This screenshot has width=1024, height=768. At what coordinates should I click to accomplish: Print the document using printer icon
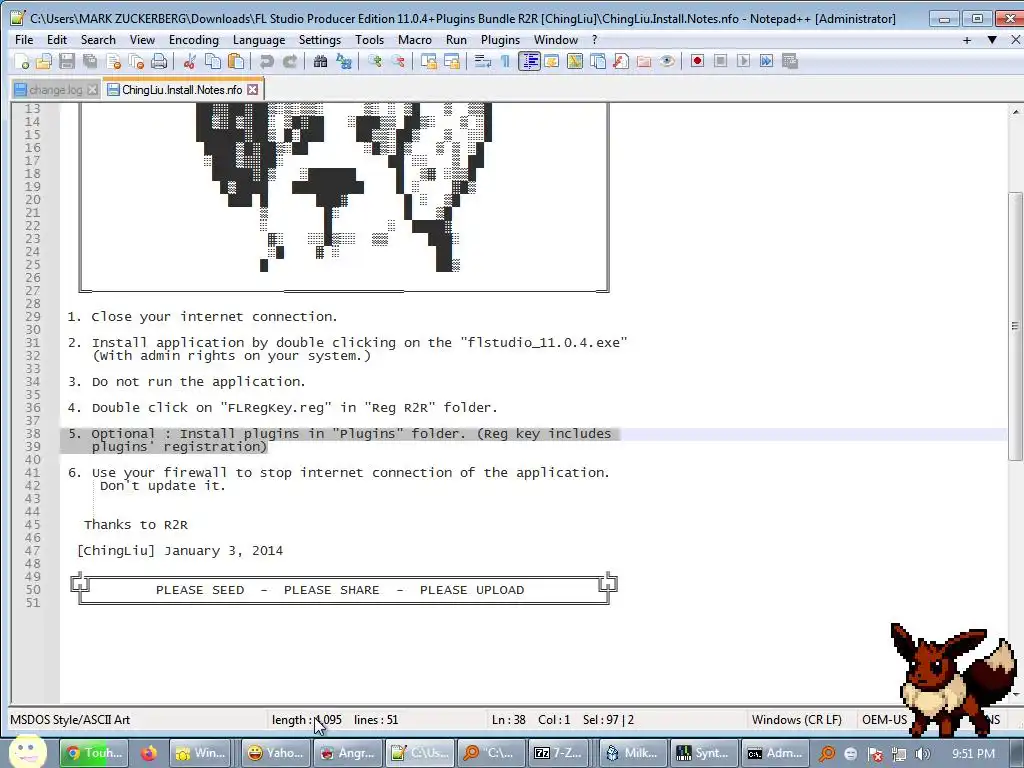159,61
